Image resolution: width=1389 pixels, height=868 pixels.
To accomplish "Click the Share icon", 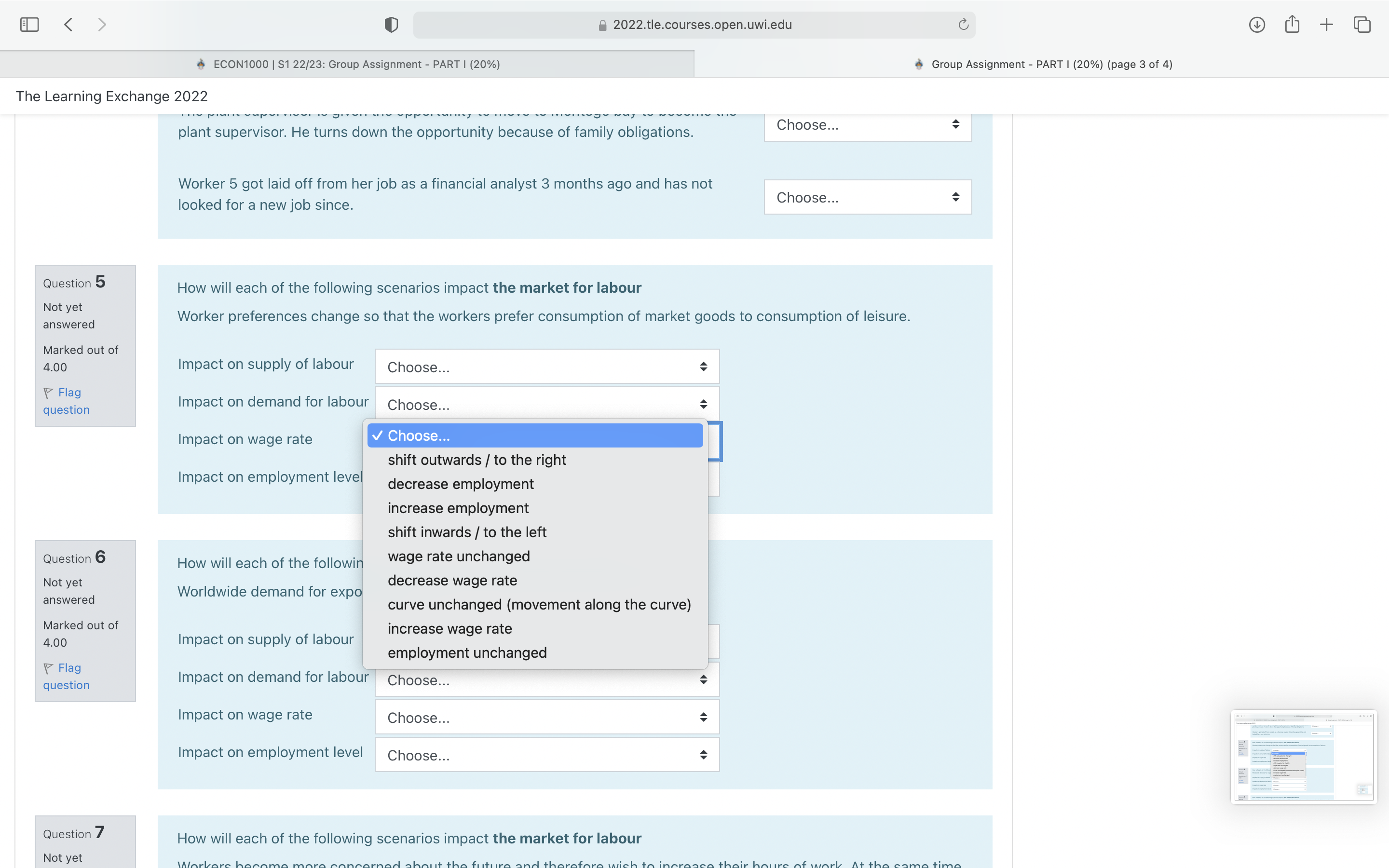I will 1292,24.
